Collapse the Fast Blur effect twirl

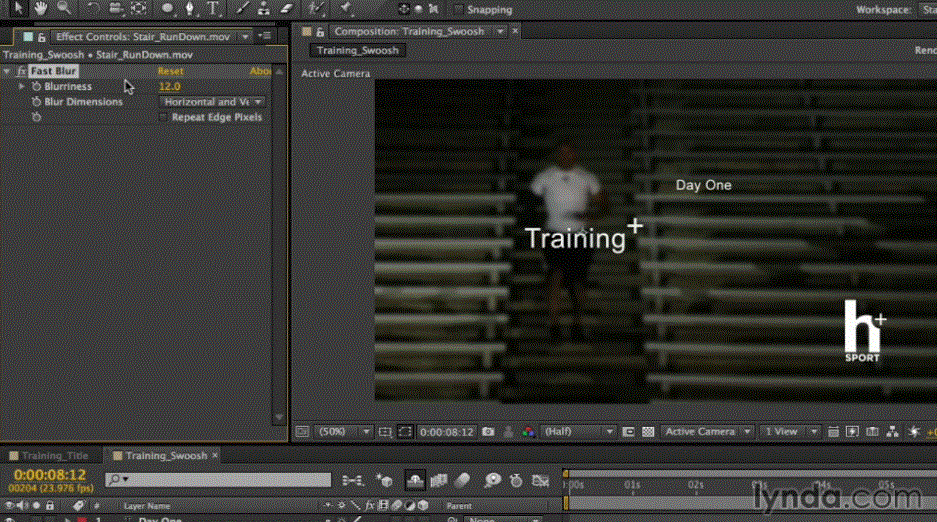click(7, 71)
